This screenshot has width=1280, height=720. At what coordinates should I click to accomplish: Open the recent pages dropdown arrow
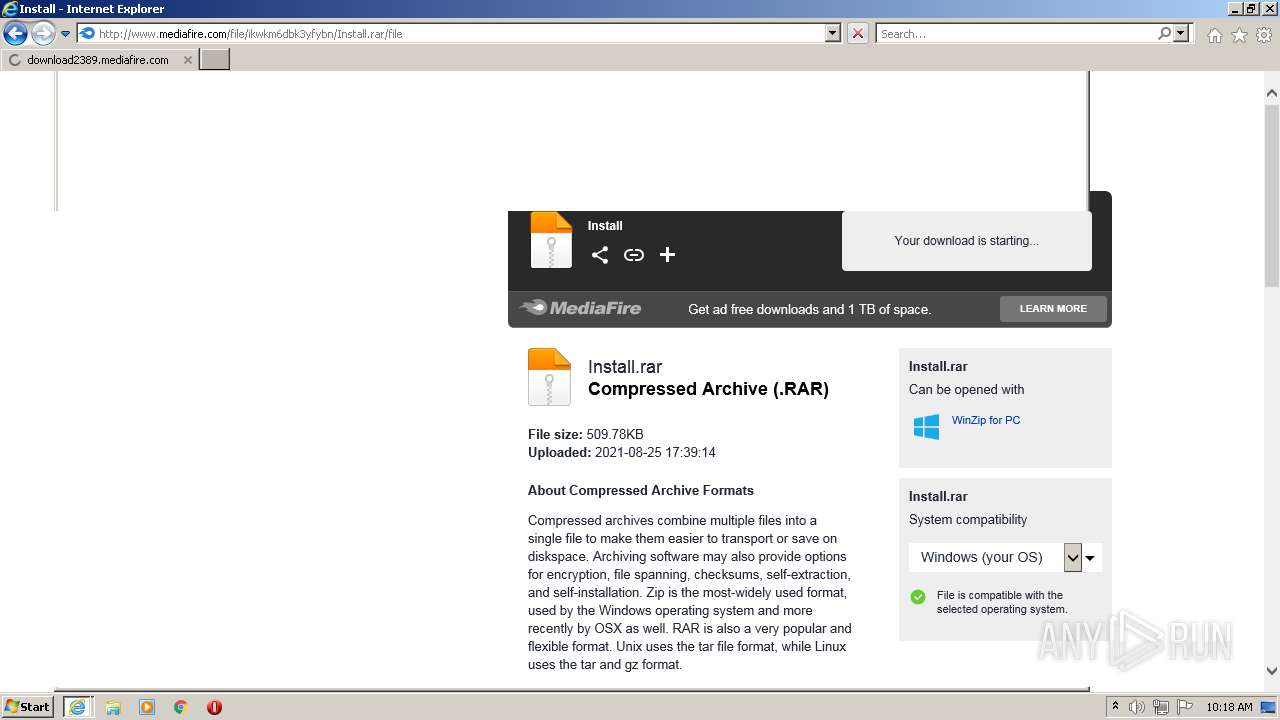click(x=65, y=34)
